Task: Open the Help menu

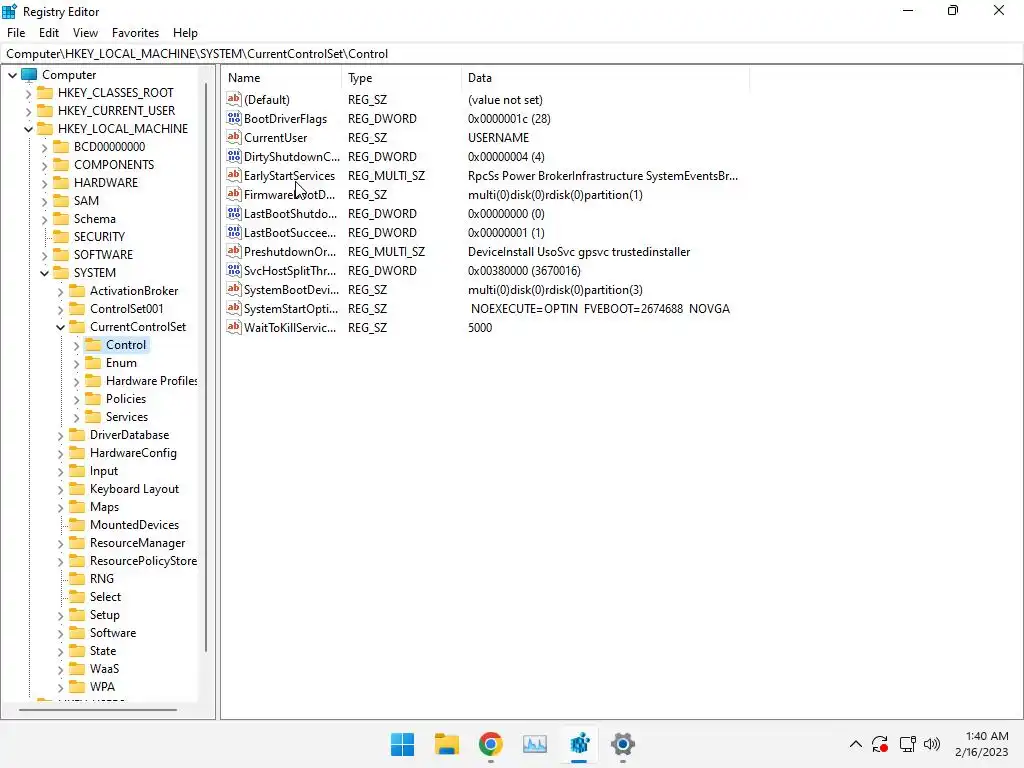Action: point(185,33)
